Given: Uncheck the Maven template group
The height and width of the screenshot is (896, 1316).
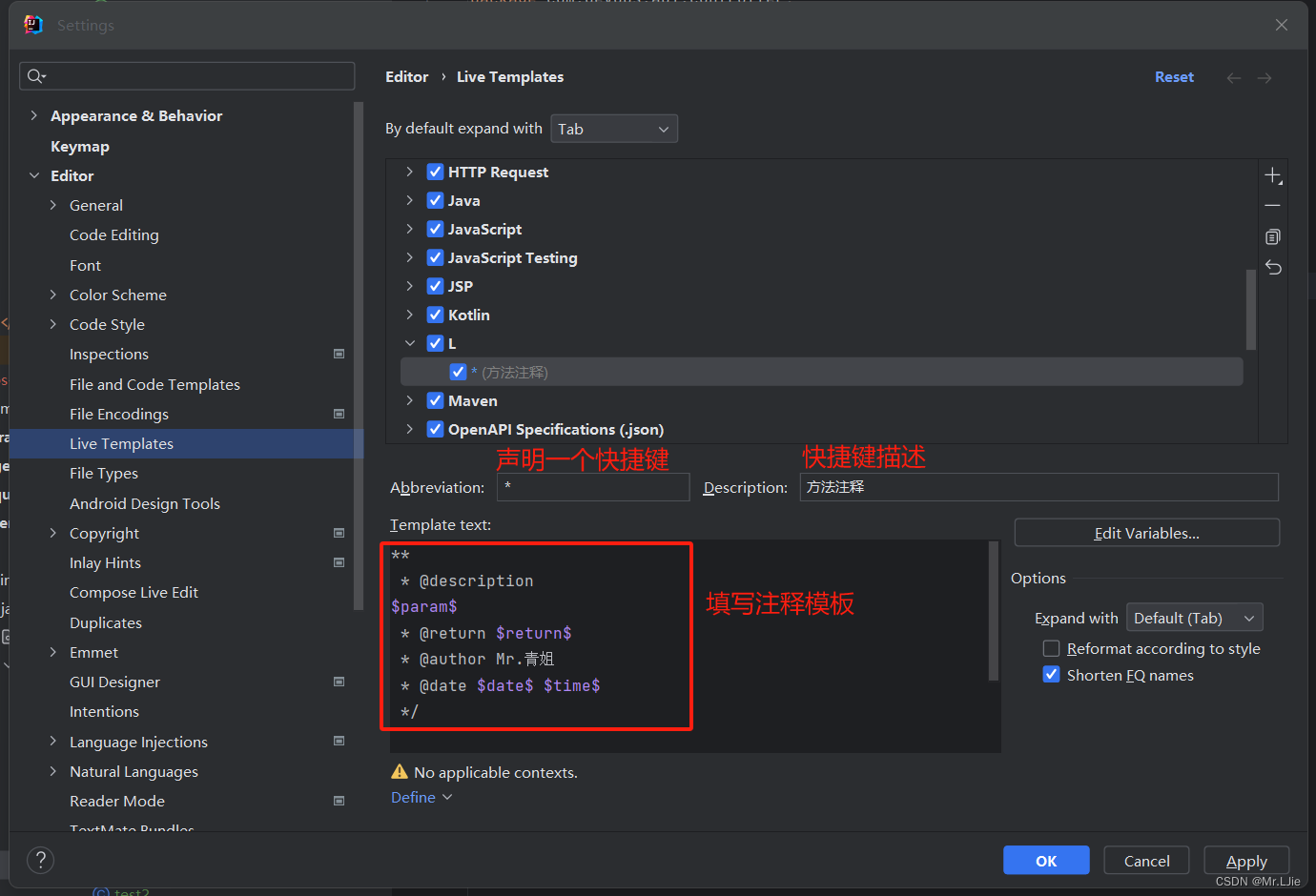Looking at the screenshot, I should point(435,400).
